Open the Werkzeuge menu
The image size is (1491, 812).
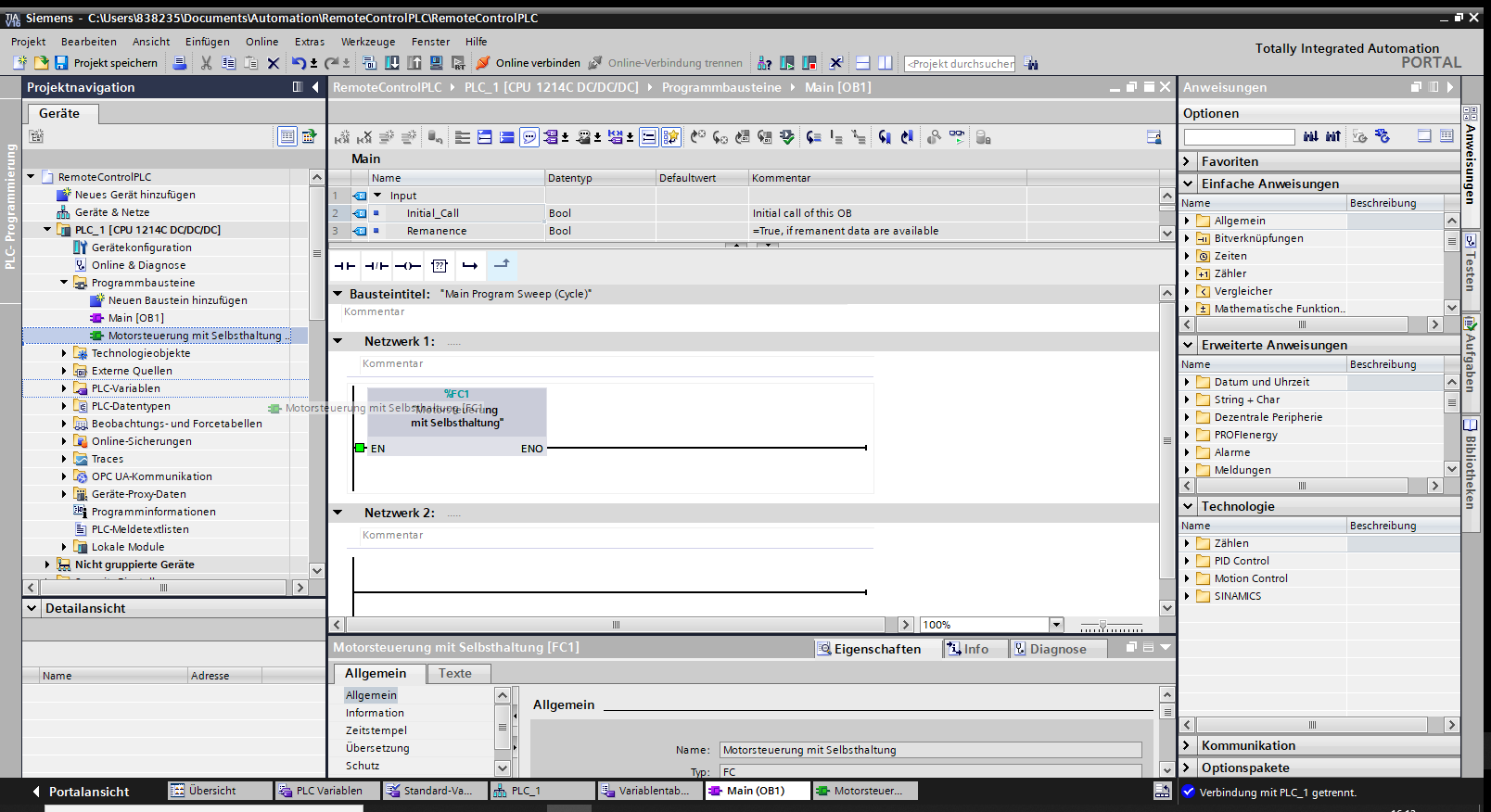pos(368,42)
